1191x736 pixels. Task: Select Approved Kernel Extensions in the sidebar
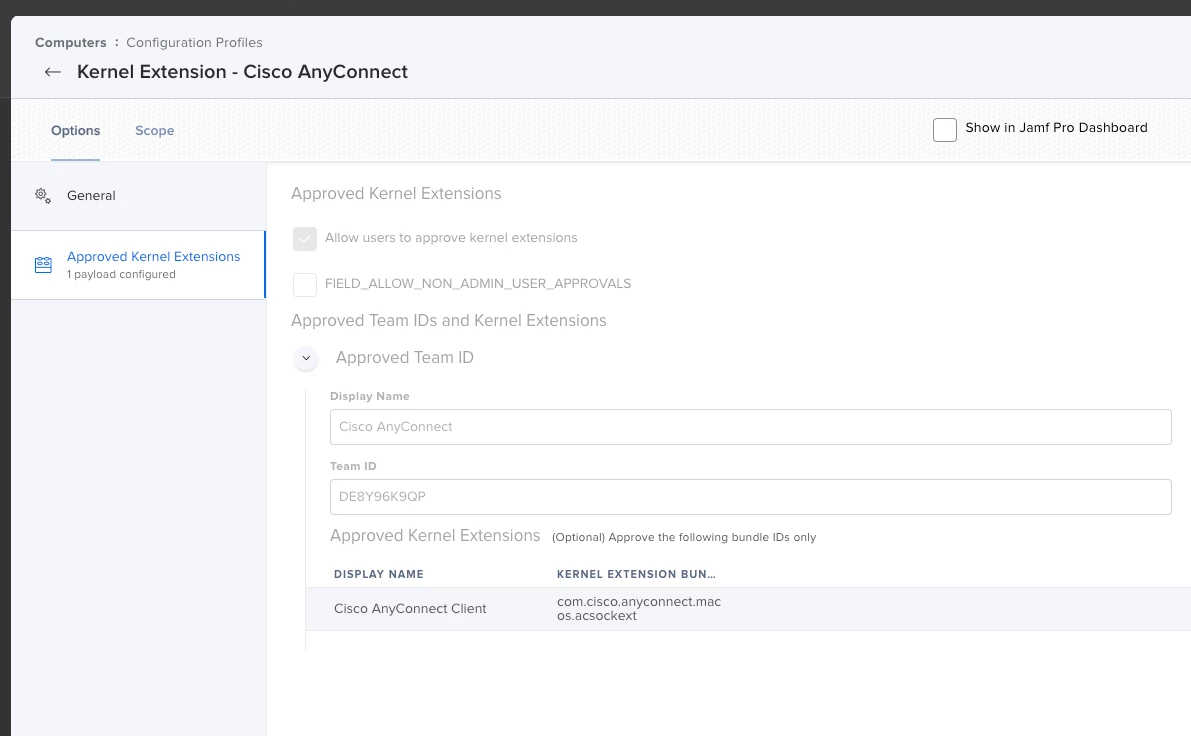click(138, 265)
